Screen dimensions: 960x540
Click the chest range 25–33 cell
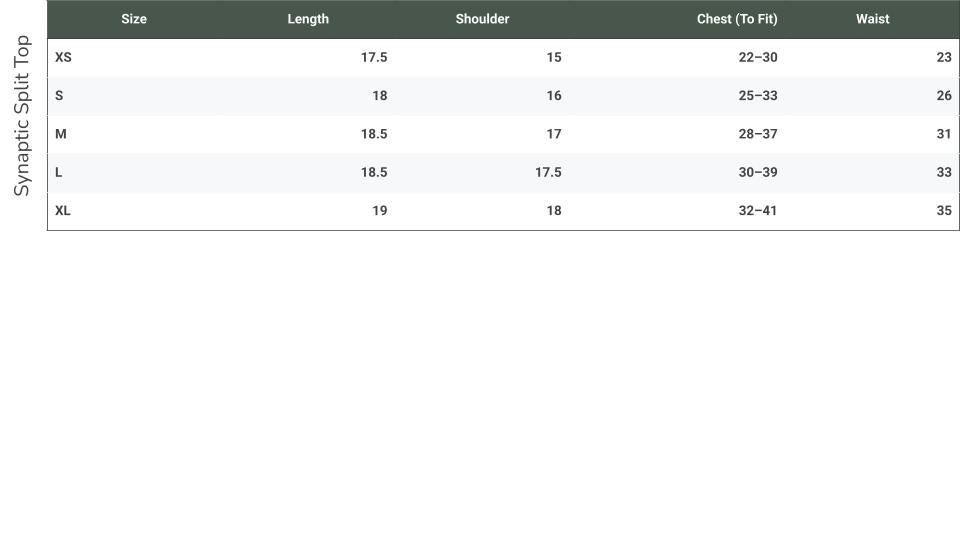(757, 96)
